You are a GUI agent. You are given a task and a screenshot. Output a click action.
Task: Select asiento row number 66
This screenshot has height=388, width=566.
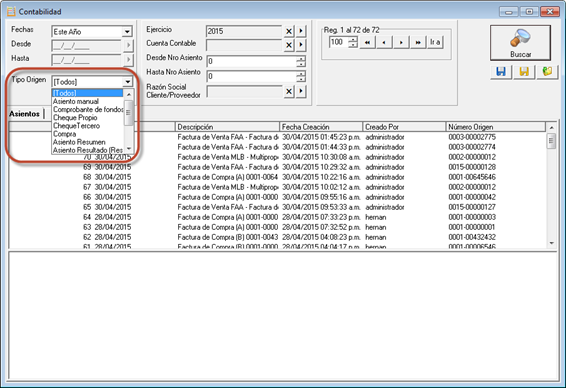click(277, 197)
